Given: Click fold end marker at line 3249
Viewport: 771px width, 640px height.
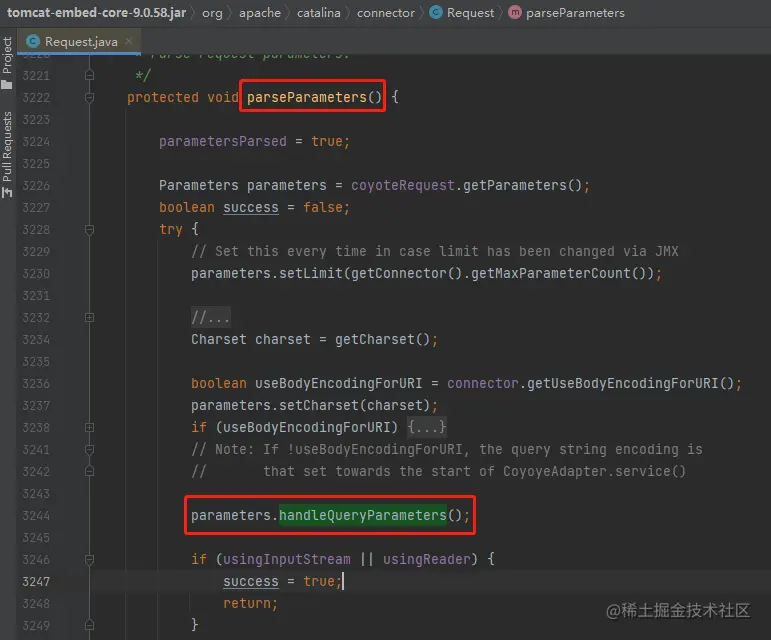Looking at the screenshot, I should 89,625.
